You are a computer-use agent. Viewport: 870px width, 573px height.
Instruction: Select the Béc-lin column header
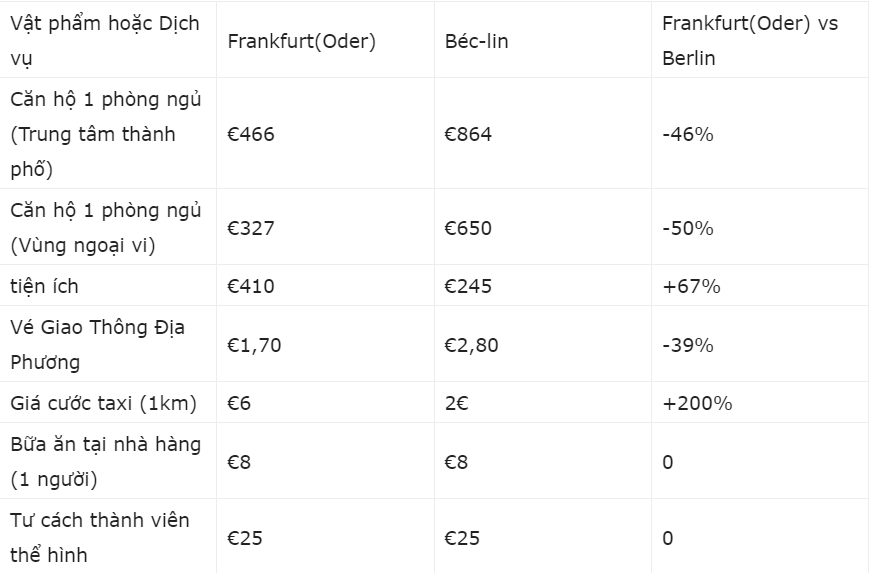pyautogui.click(x=476, y=41)
